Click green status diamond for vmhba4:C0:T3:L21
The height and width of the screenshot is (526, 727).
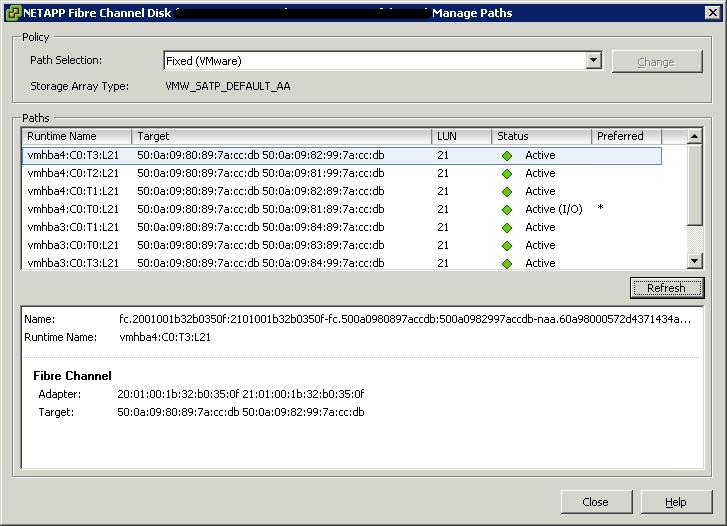click(x=507, y=156)
